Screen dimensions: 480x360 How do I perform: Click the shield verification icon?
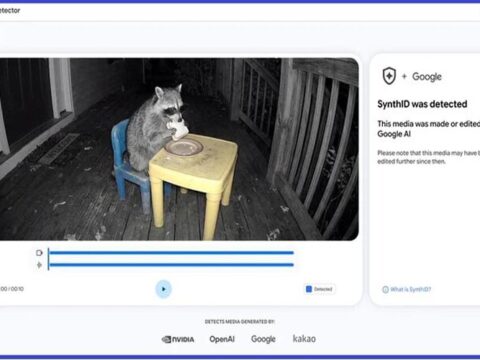(389, 76)
